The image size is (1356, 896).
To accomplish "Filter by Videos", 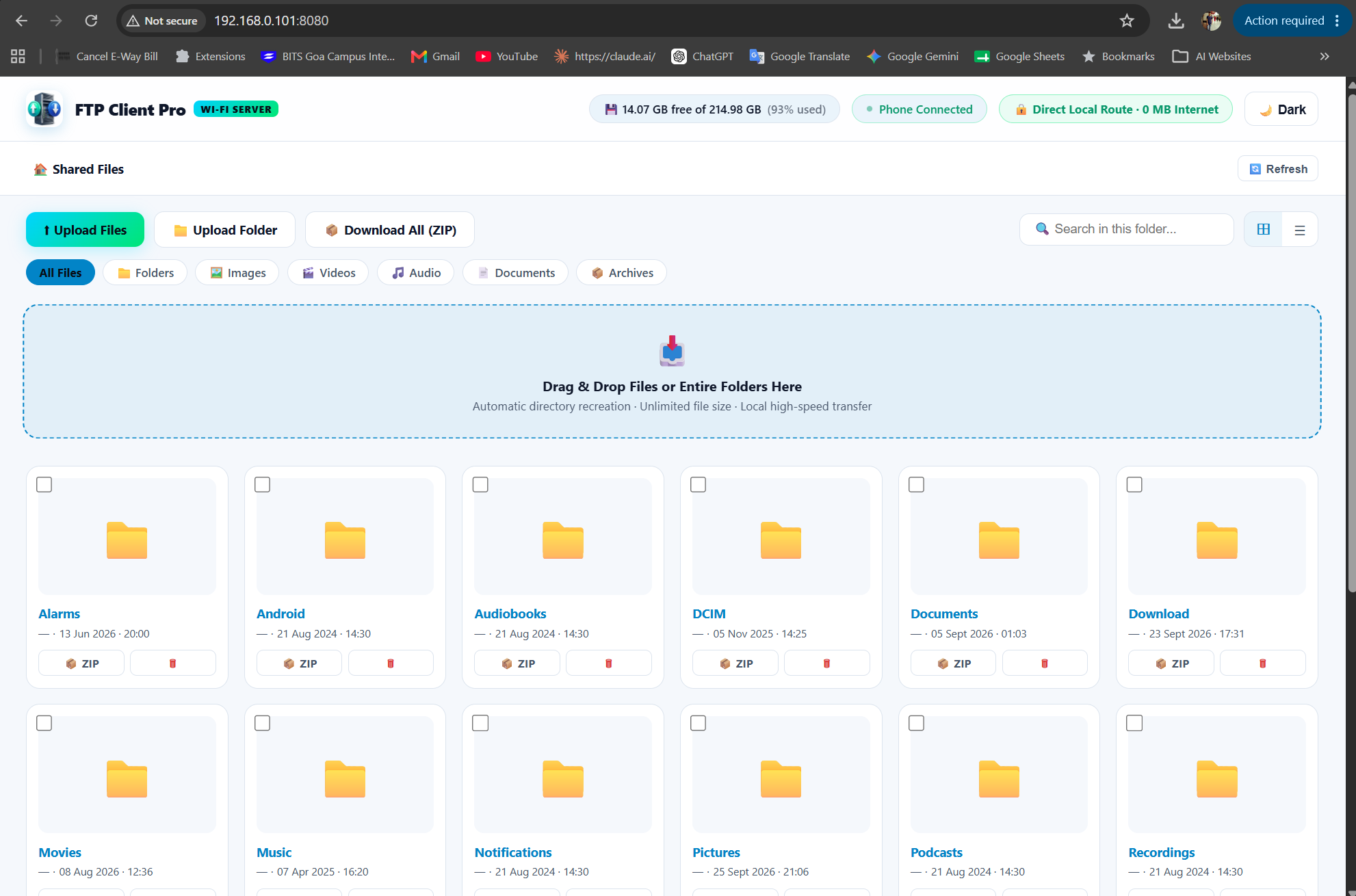I will click(x=328, y=273).
